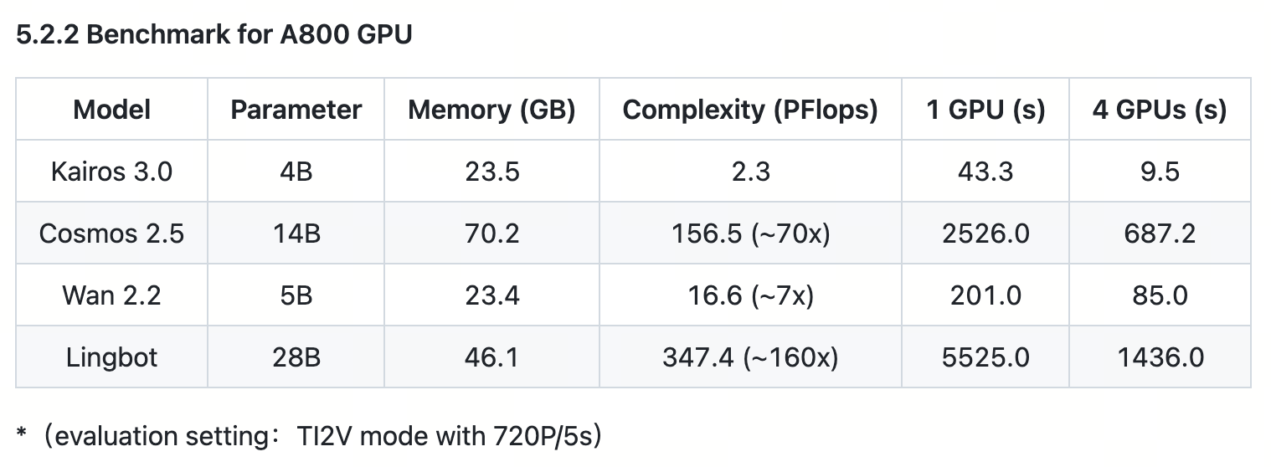Viewport: 1271px width, 467px height.
Task: Click the 347.4 (~160x) complexity value
Action: click(750, 357)
